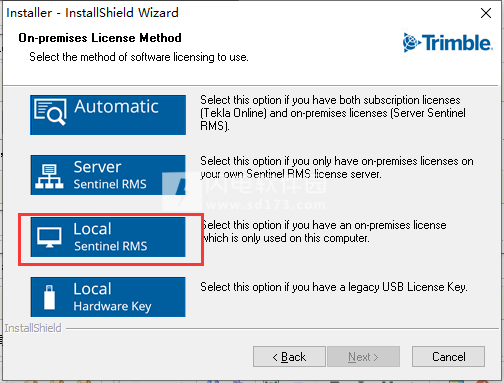Viewport: 504px width, 383px height.
Task: Click the 'only used on this computer' description
Action: (x=324, y=232)
